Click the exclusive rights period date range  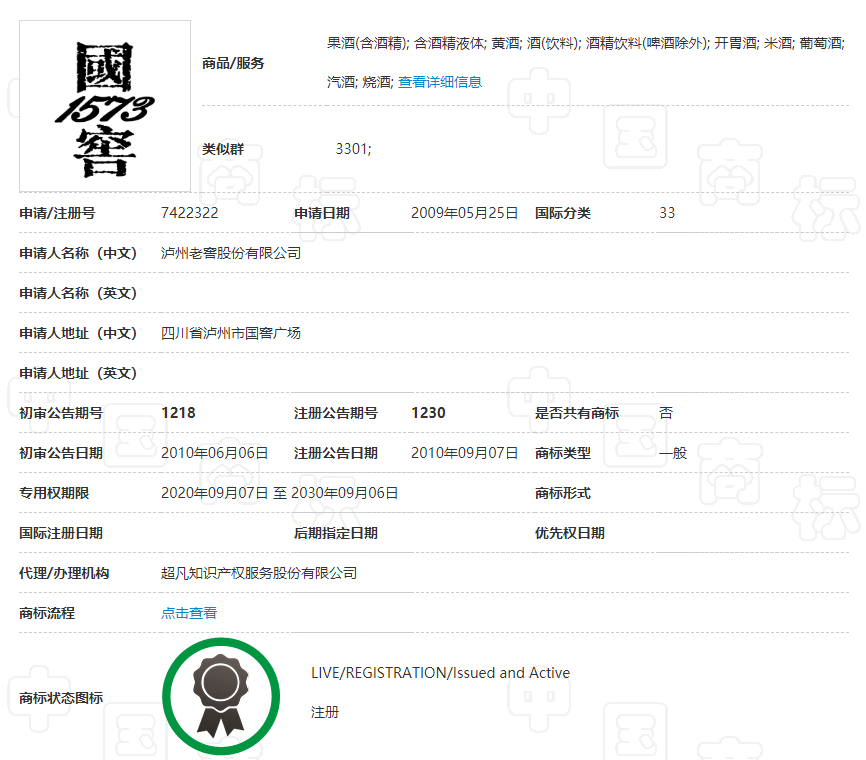click(x=280, y=493)
